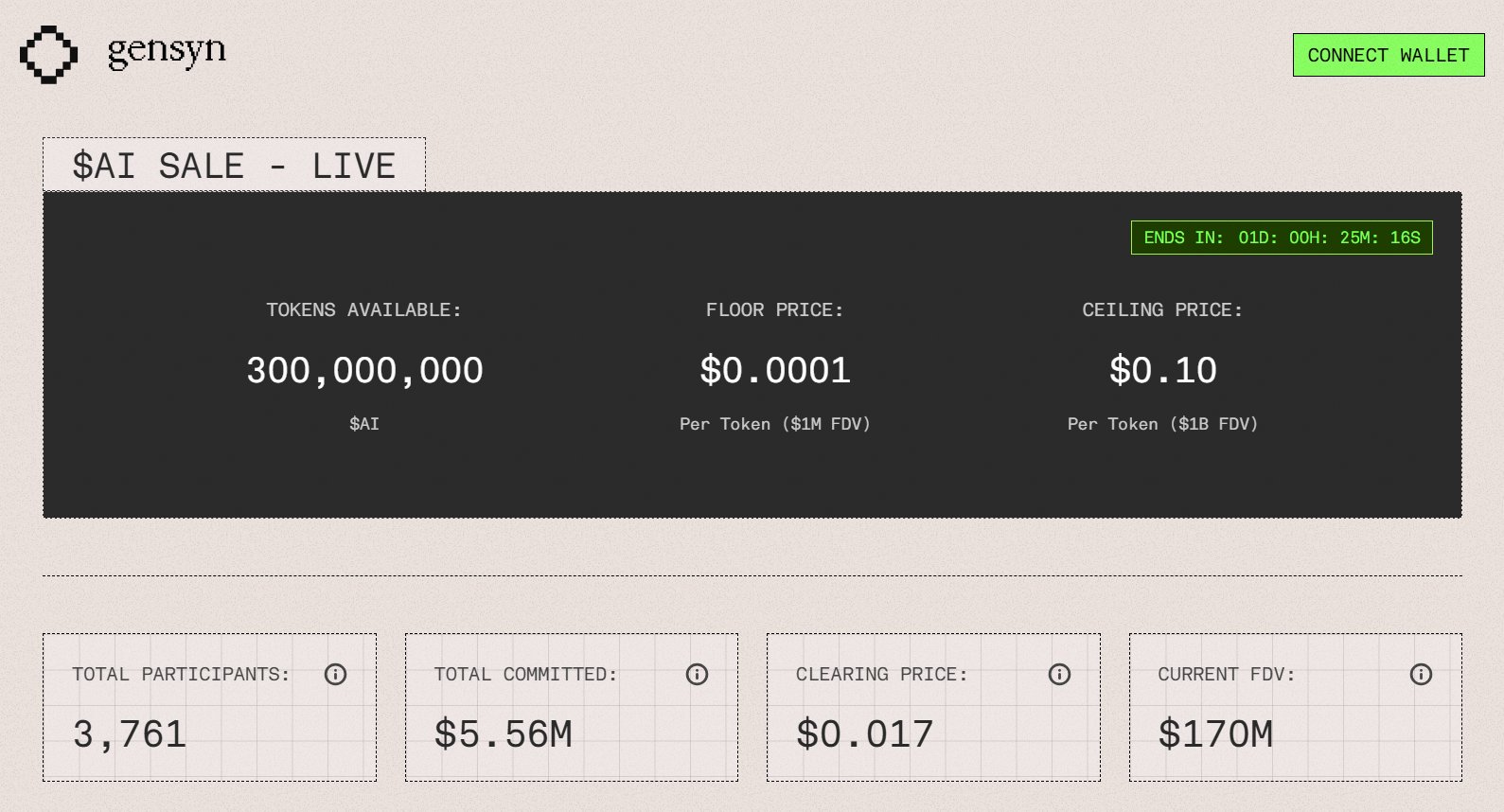Select the $0.0001 floor price value
The height and width of the screenshot is (812, 1504).
click(775, 370)
